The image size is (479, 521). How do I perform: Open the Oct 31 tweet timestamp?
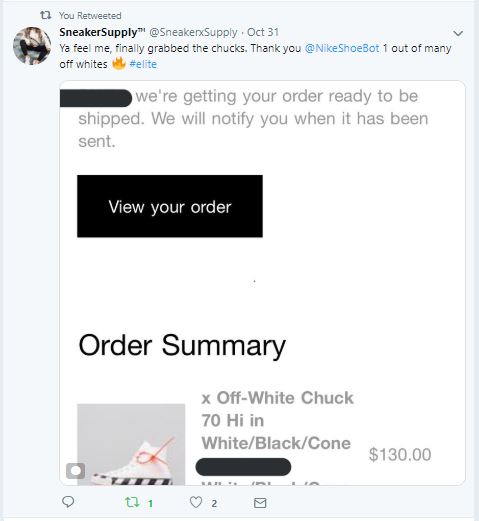tap(263, 32)
